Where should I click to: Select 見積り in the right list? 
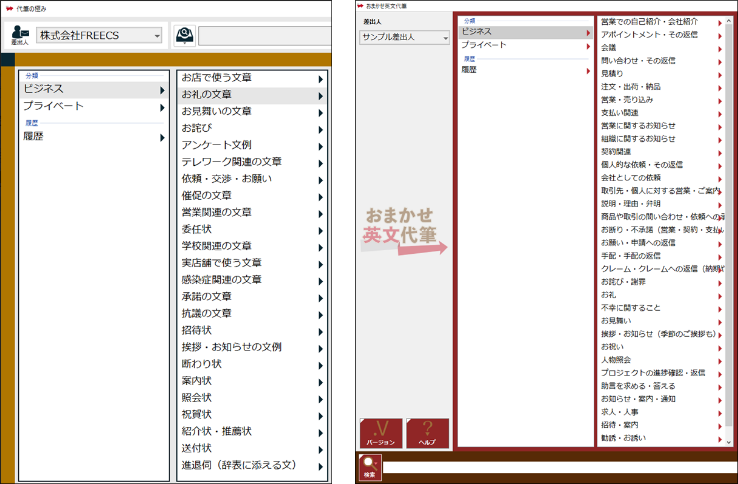pyautogui.click(x=661, y=73)
